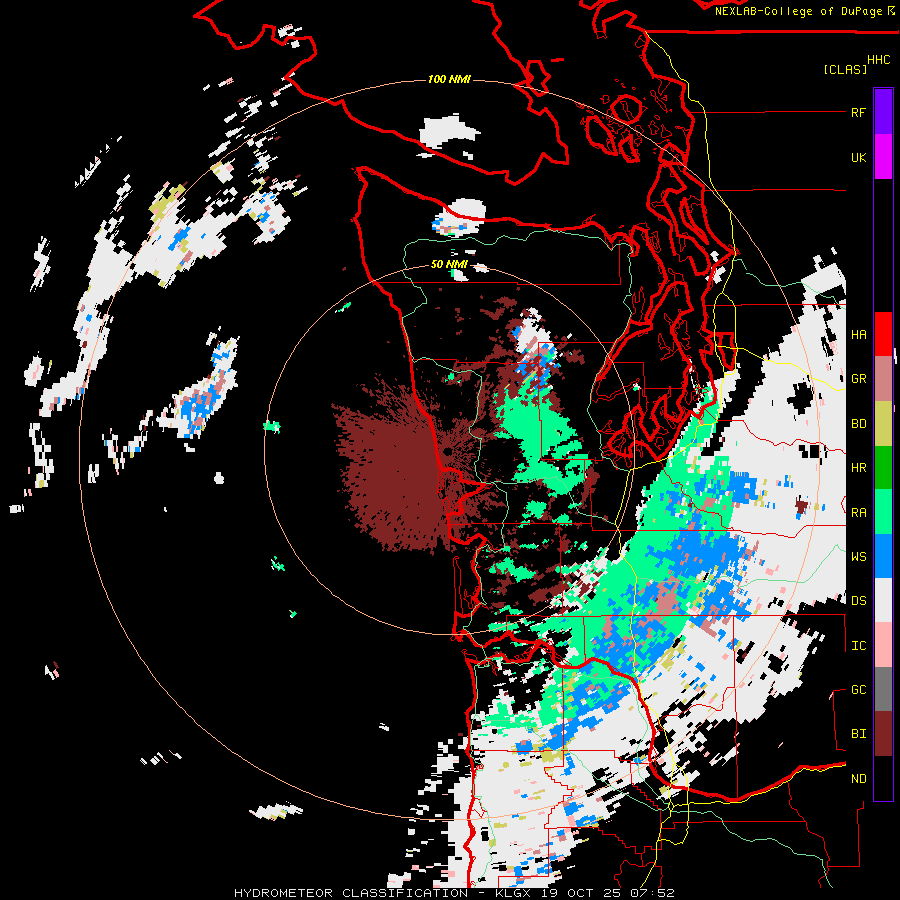
Task: Click the "07:52" timestamp text
Action: coord(653,893)
